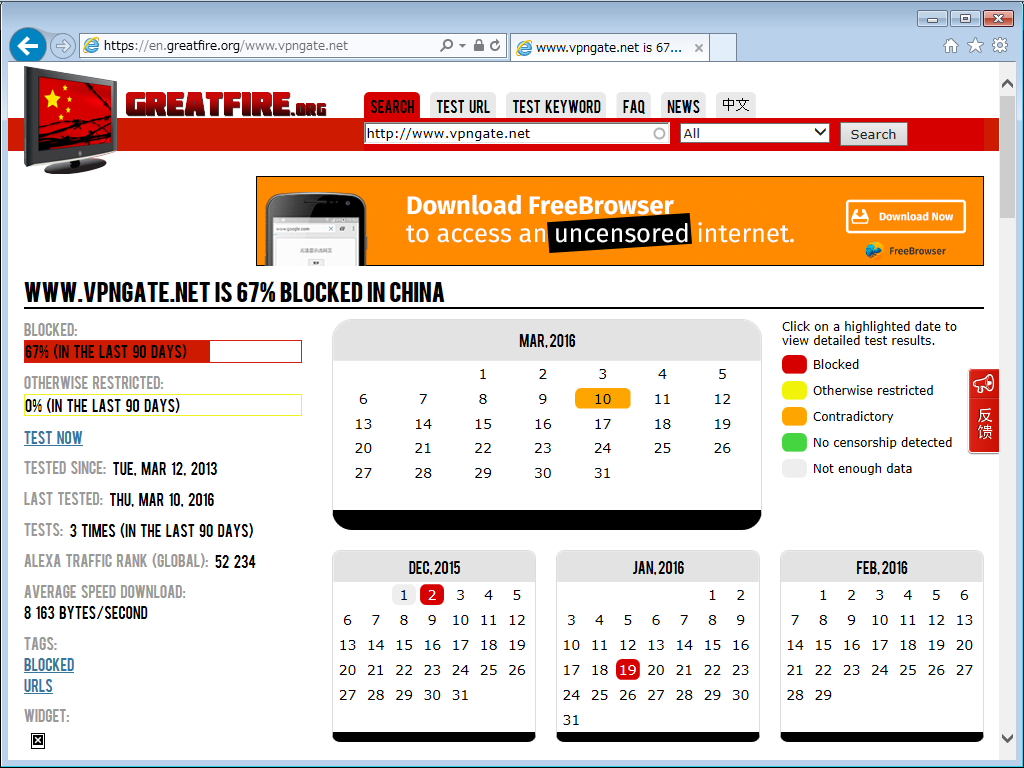Image resolution: width=1024 pixels, height=768 pixels.
Task: Open highlighted January 19 blocked result
Action: [x=628, y=669]
